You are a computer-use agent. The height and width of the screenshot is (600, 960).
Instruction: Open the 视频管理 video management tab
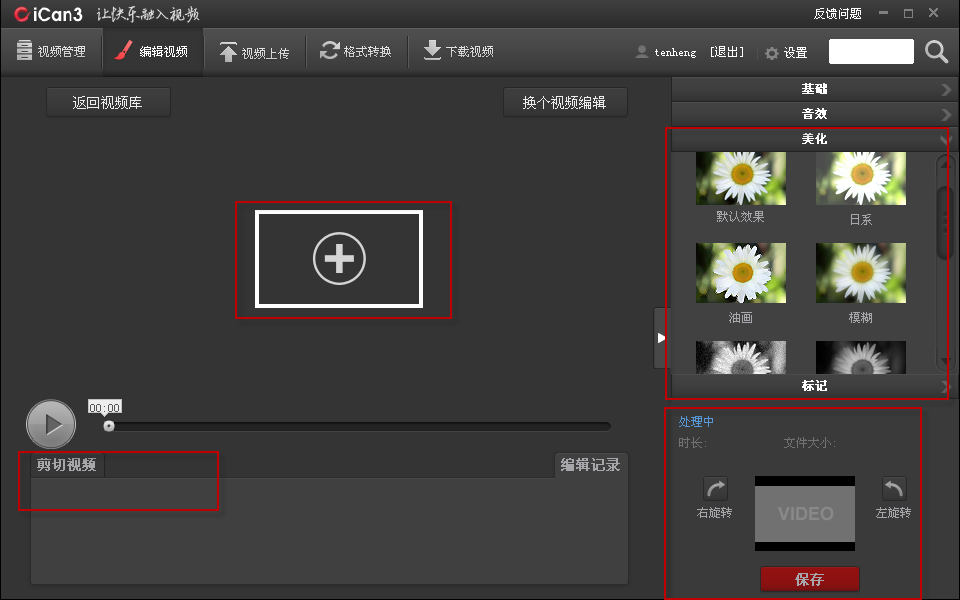tap(51, 51)
